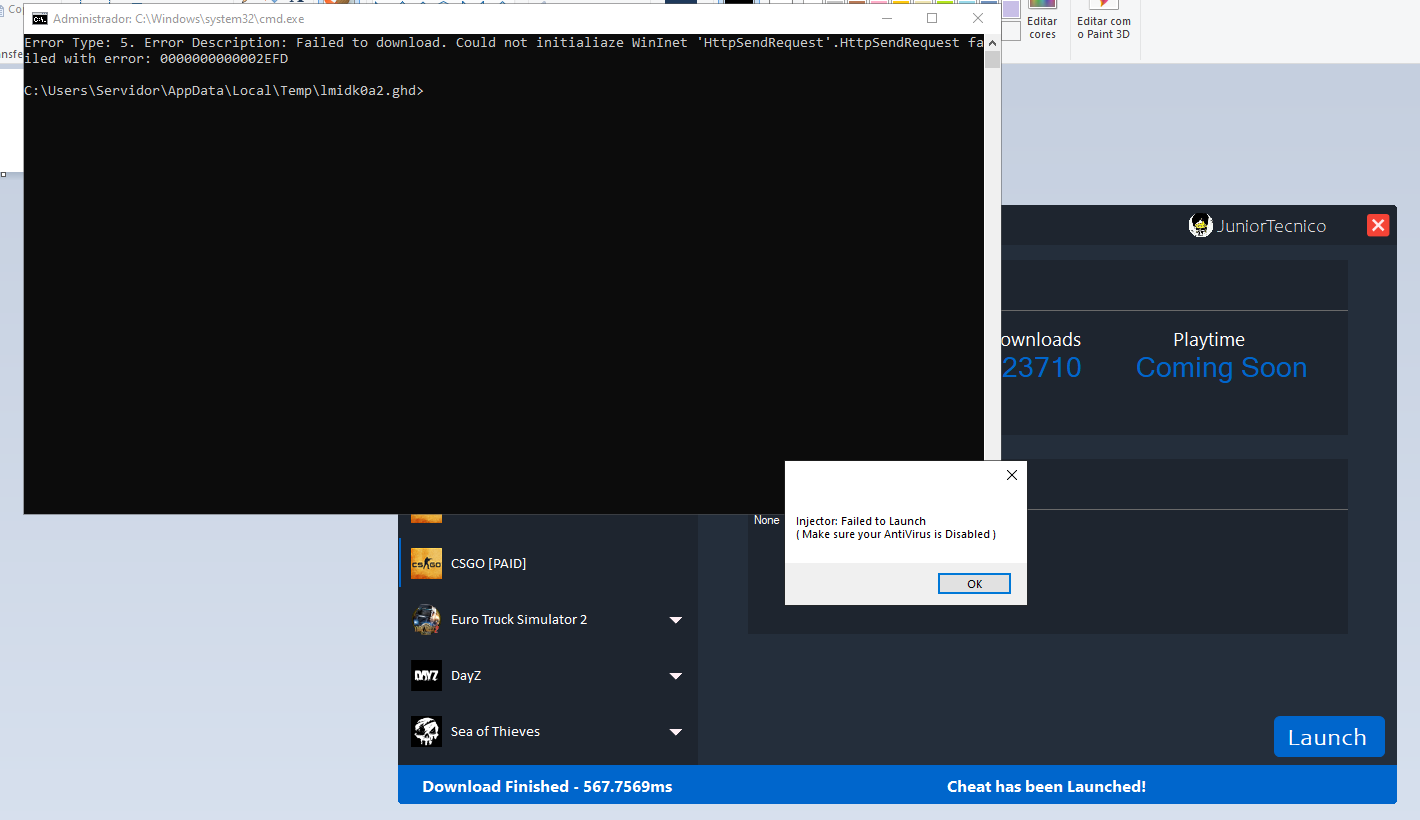Close the launcher with the red X

click(x=1378, y=226)
